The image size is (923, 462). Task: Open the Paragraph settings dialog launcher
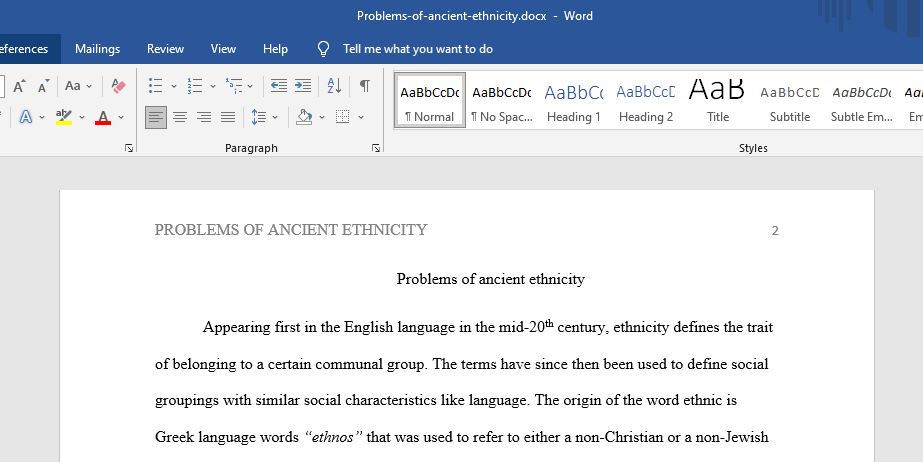point(376,148)
